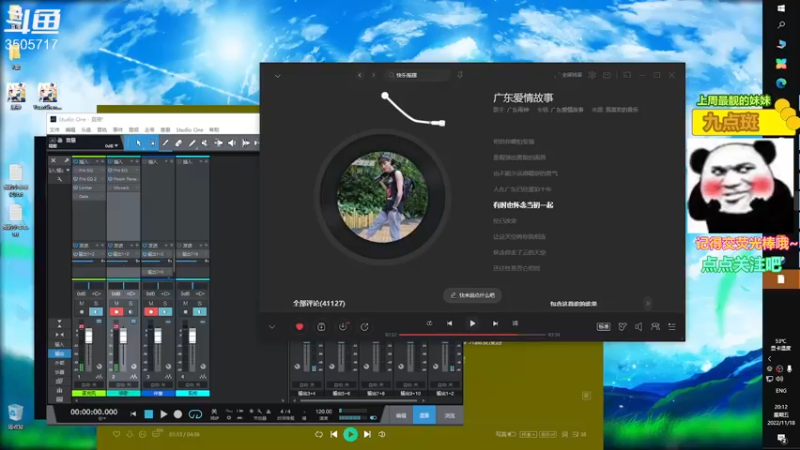Screen dimensions: 800x450
Task: Toggle Mute on mixer channel 1
Action: point(82,304)
